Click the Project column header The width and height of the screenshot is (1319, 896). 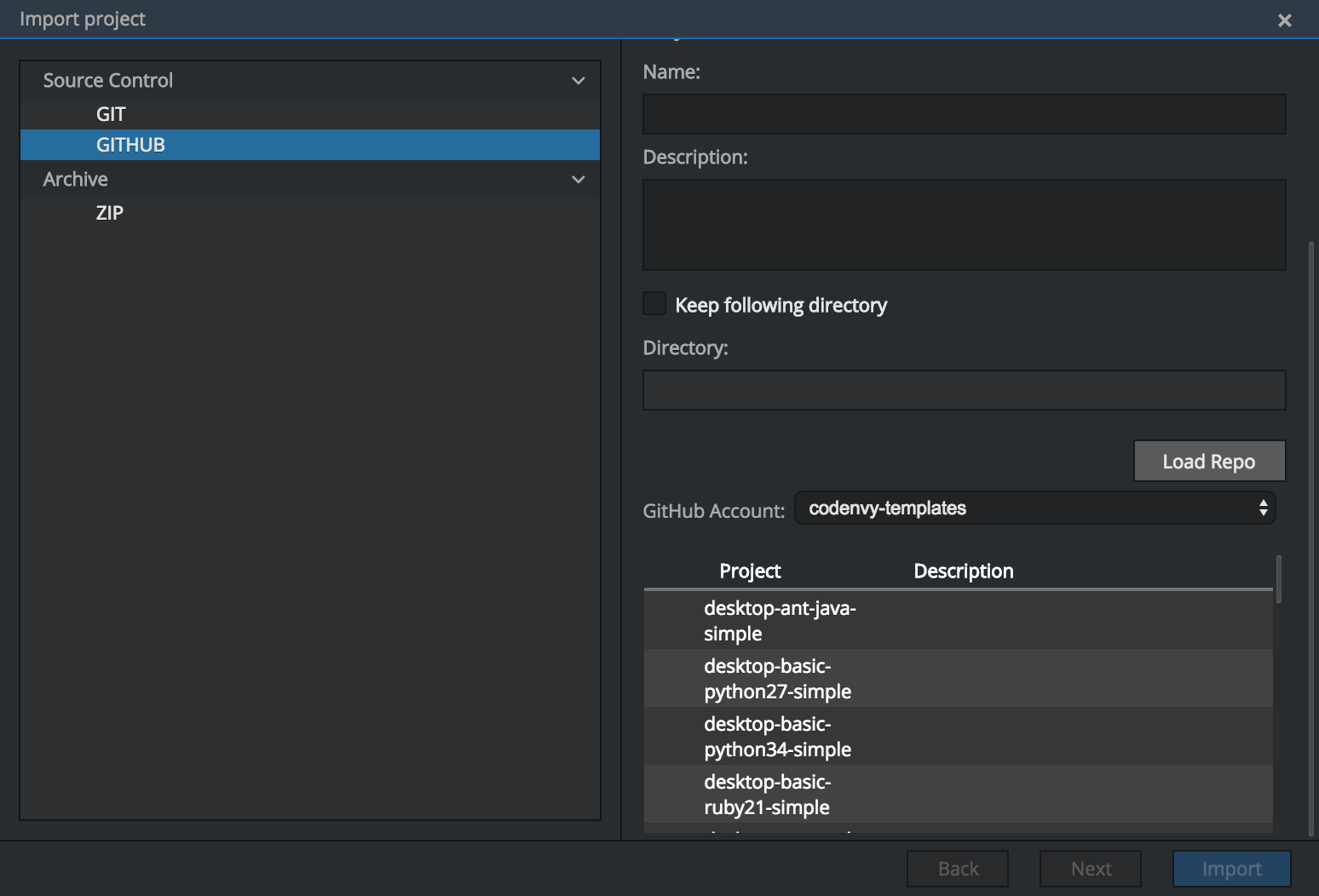click(750, 571)
